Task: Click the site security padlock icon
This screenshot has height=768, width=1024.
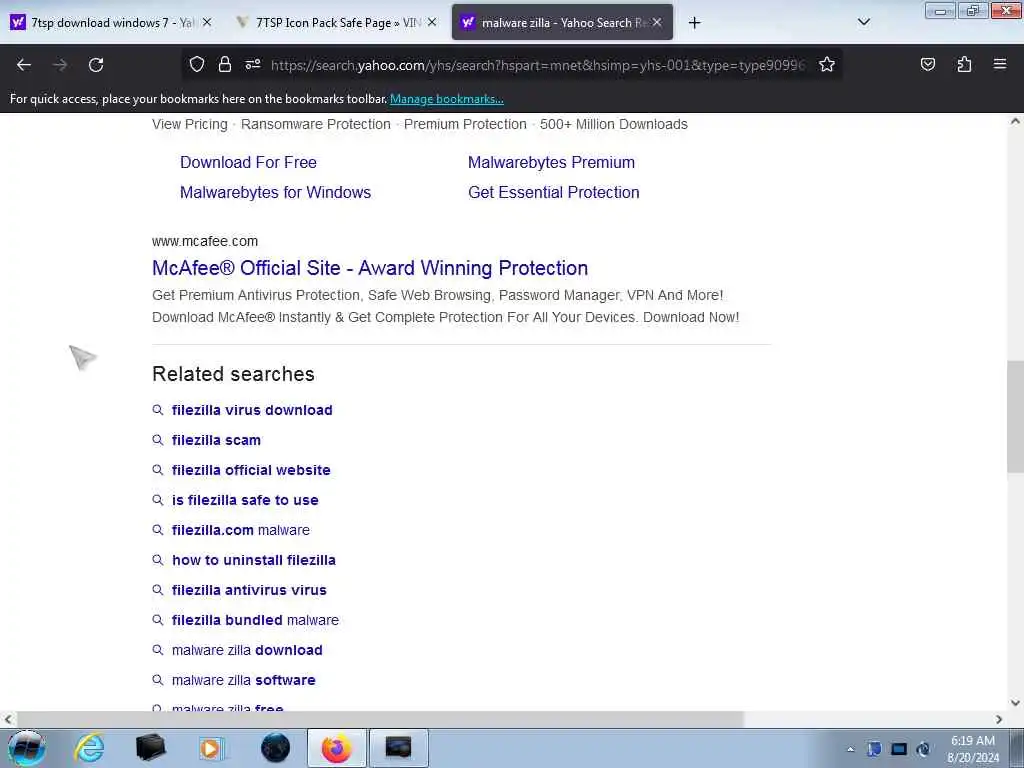Action: [225, 64]
